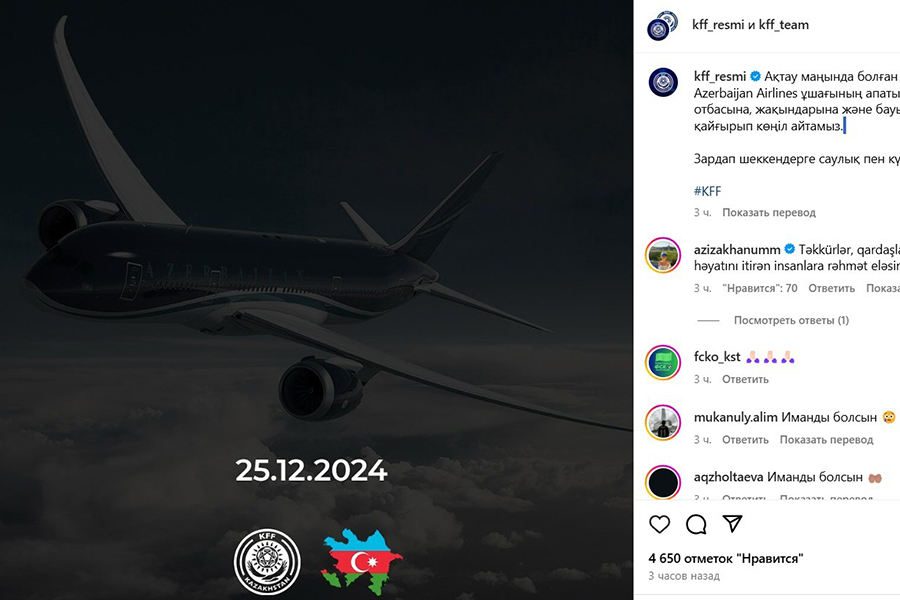
Task: Open the aqzholtaeva profile picture
Action: coord(663,482)
